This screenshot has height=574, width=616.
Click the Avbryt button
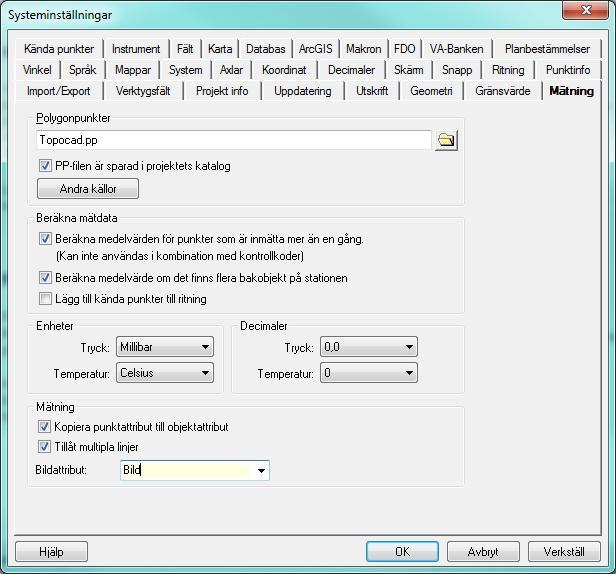pyautogui.click(x=483, y=552)
